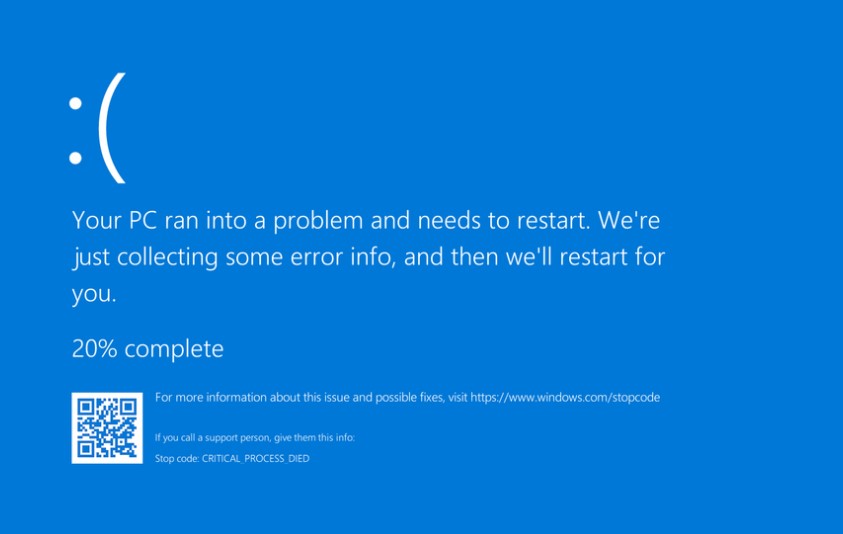Click the "20%" progress number
Image resolution: width=843 pixels, height=534 pixels.
(x=91, y=349)
